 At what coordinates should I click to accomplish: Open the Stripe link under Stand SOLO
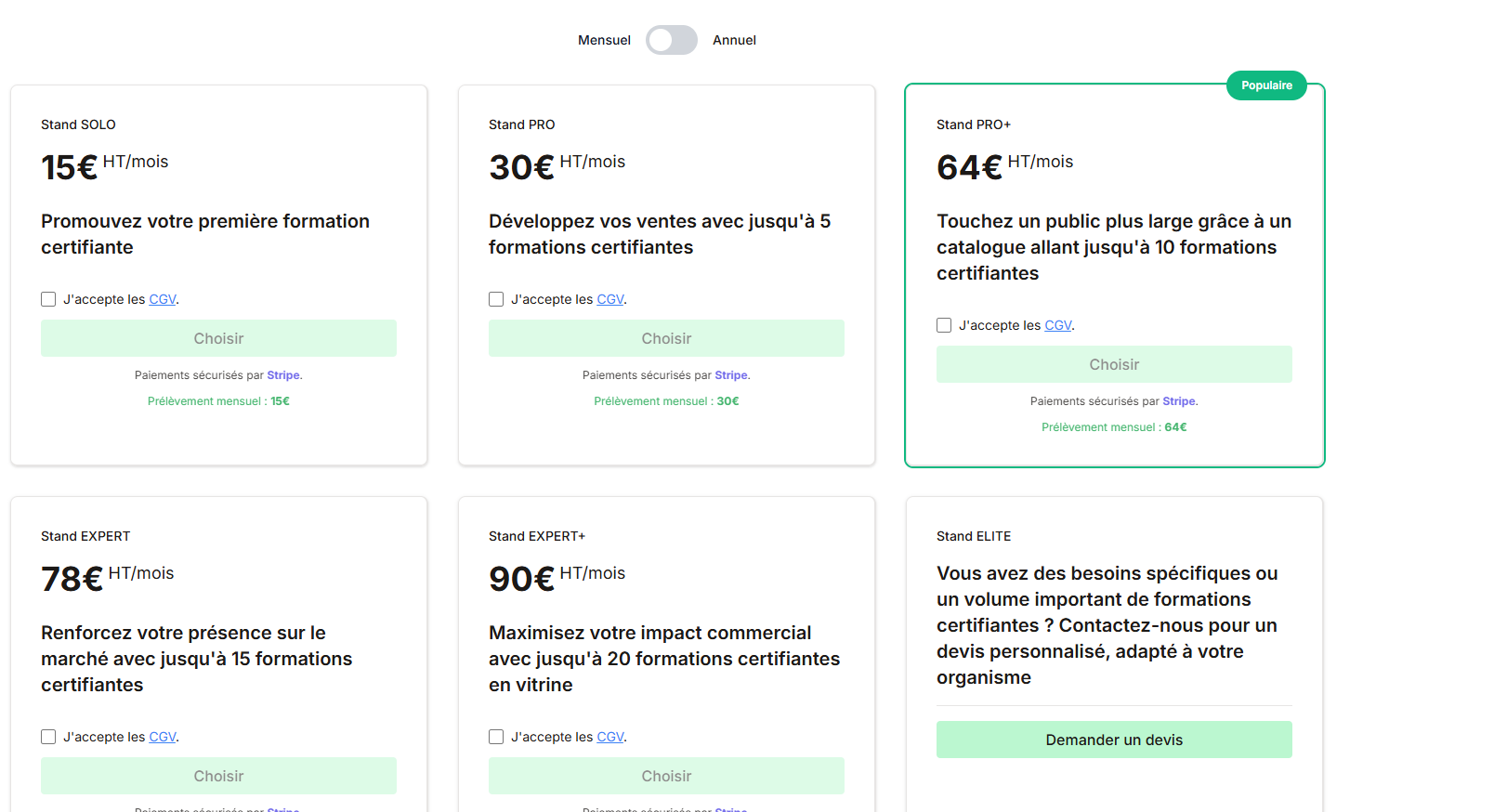coord(282,374)
